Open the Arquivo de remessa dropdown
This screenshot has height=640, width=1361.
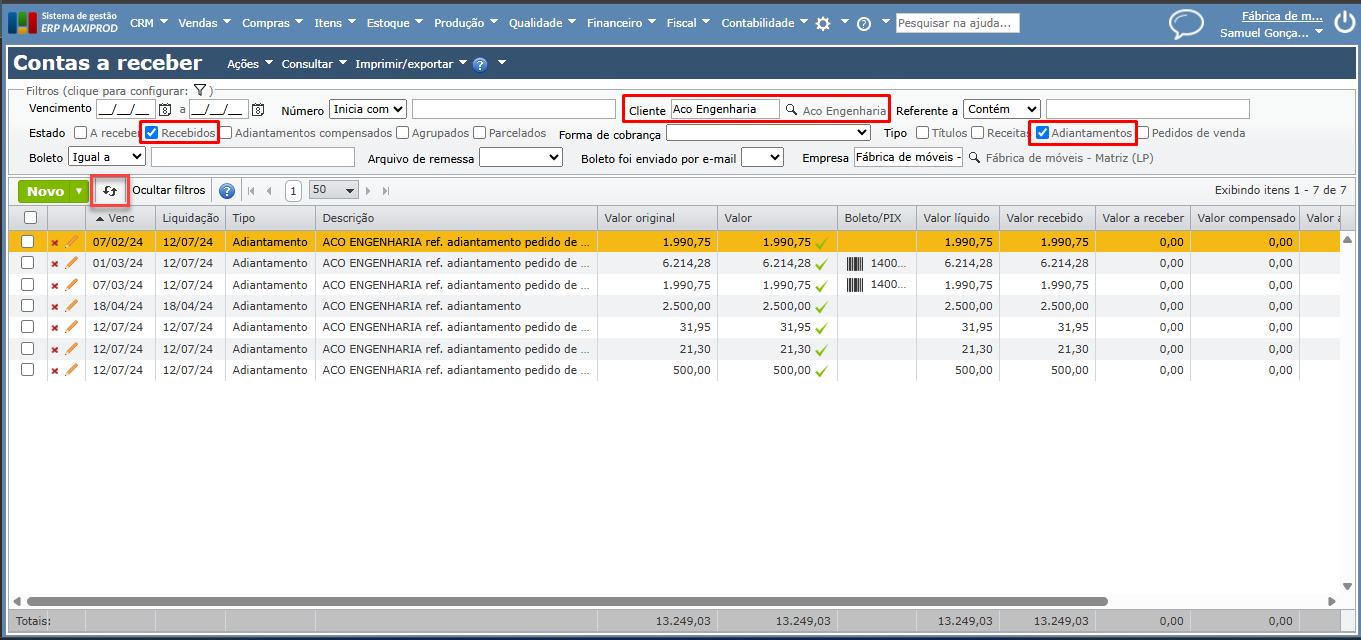pyautogui.click(x=521, y=157)
